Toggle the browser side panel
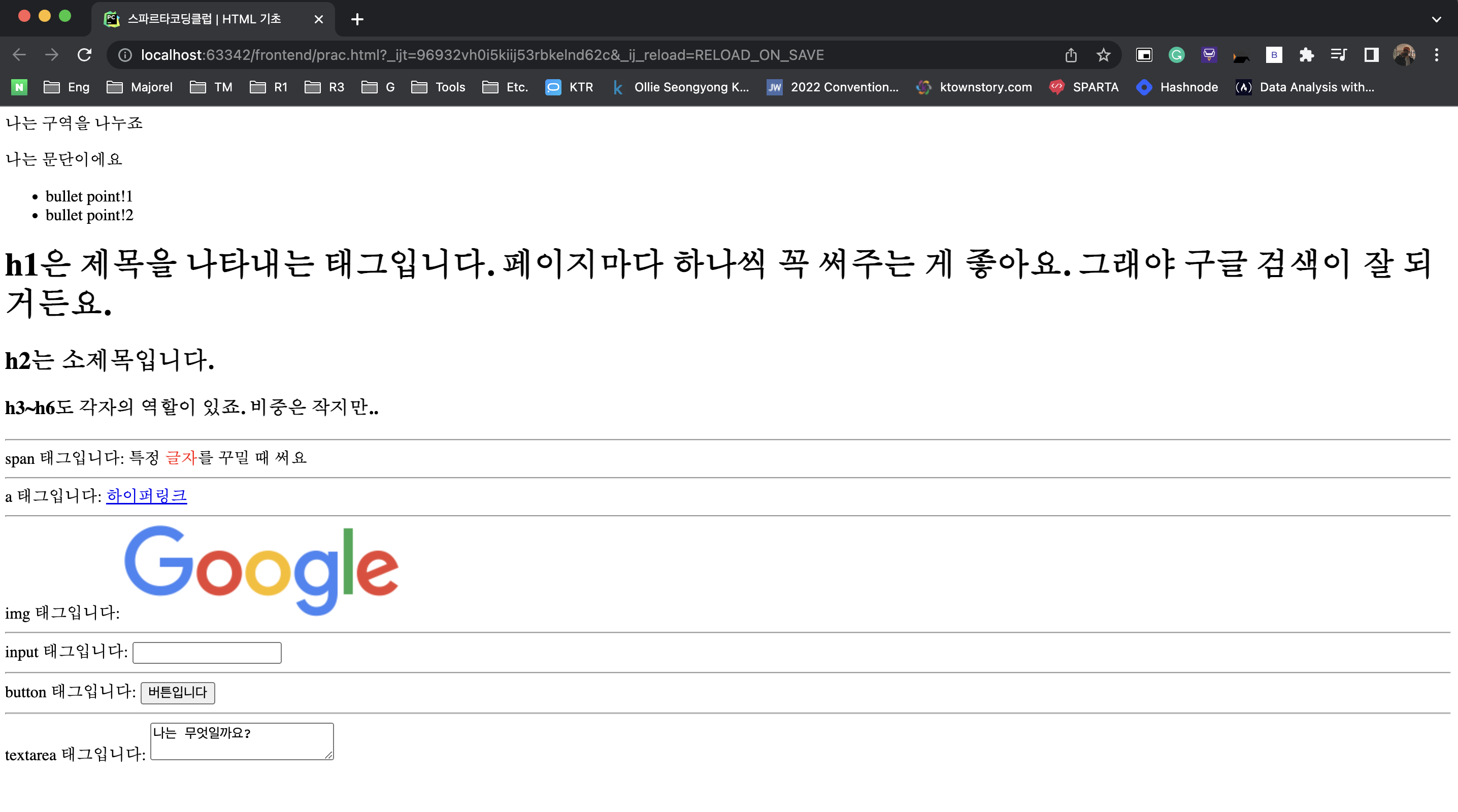Image resolution: width=1458 pixels, height=812 pixels. (1371, 55)
